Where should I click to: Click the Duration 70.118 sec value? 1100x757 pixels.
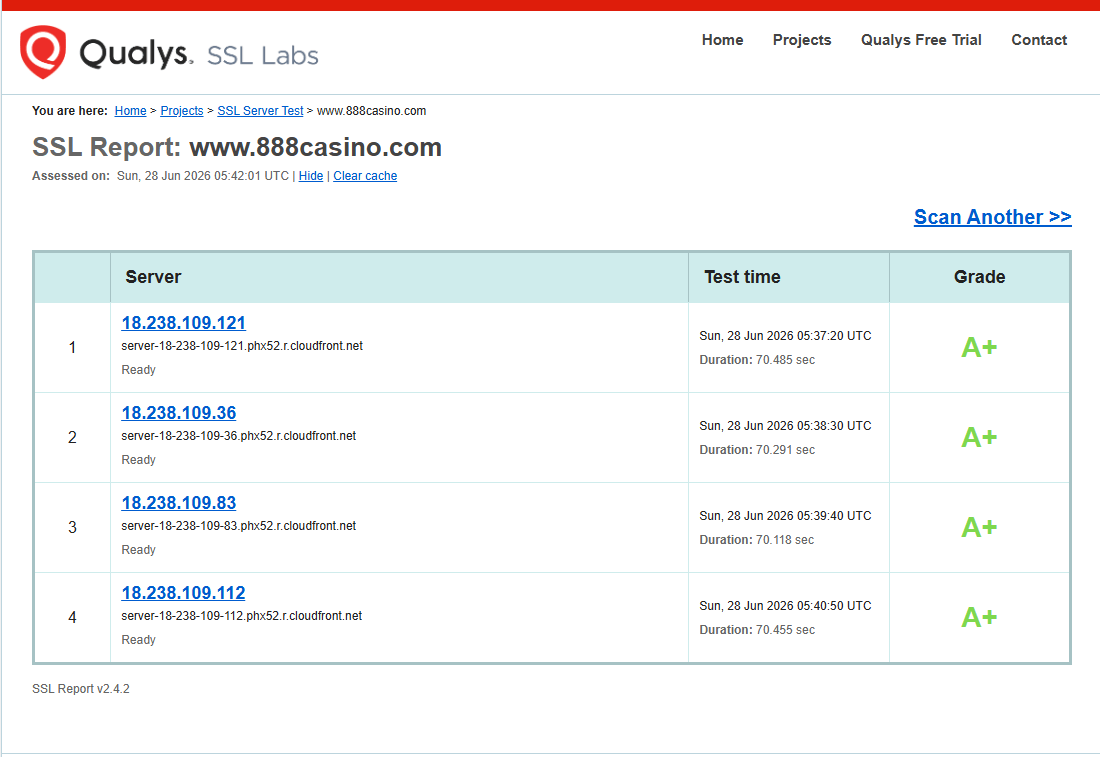(x=757, y=540)
